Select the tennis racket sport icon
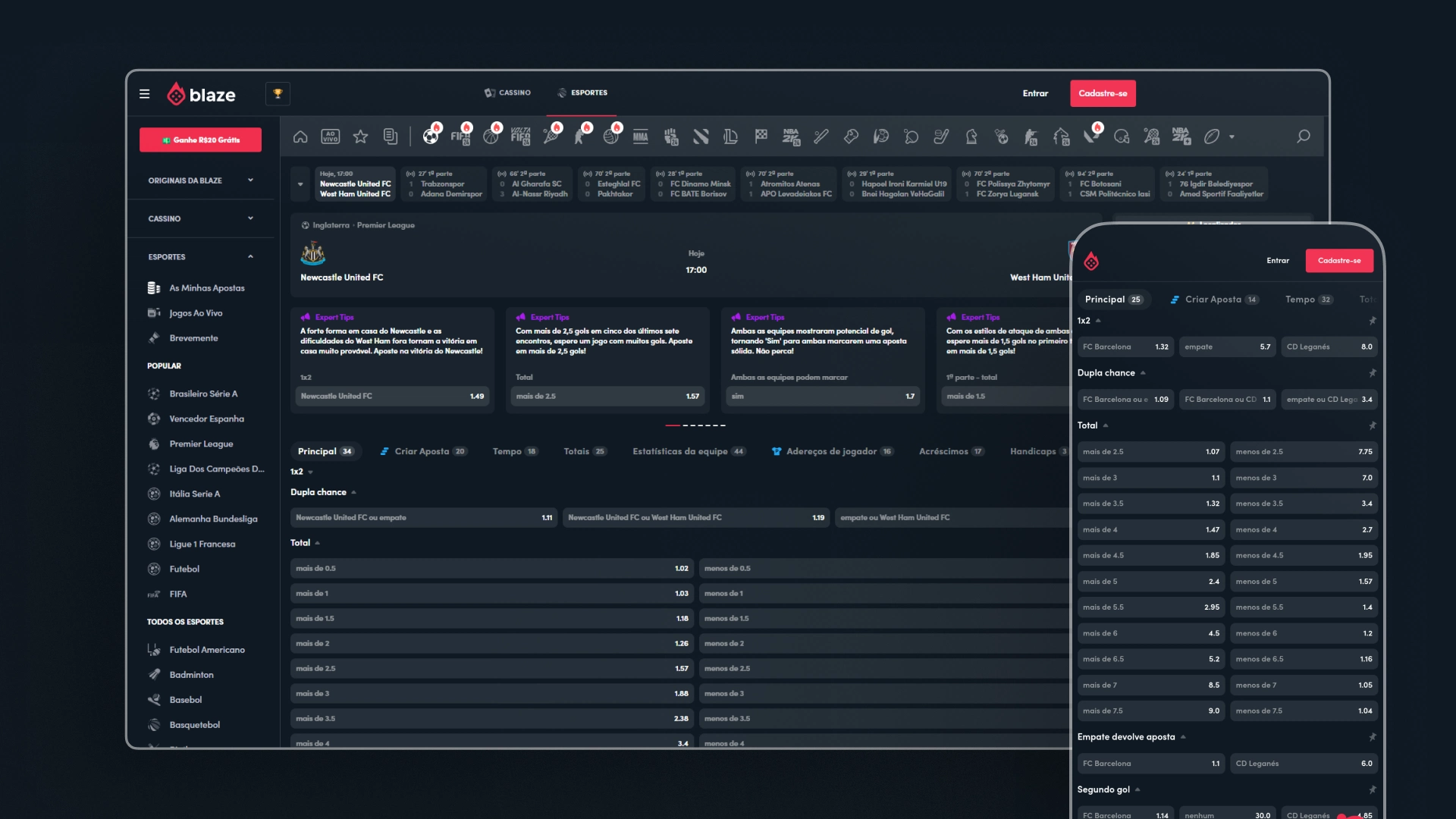This screenshot has height=819, width=1456. (550, 136)
